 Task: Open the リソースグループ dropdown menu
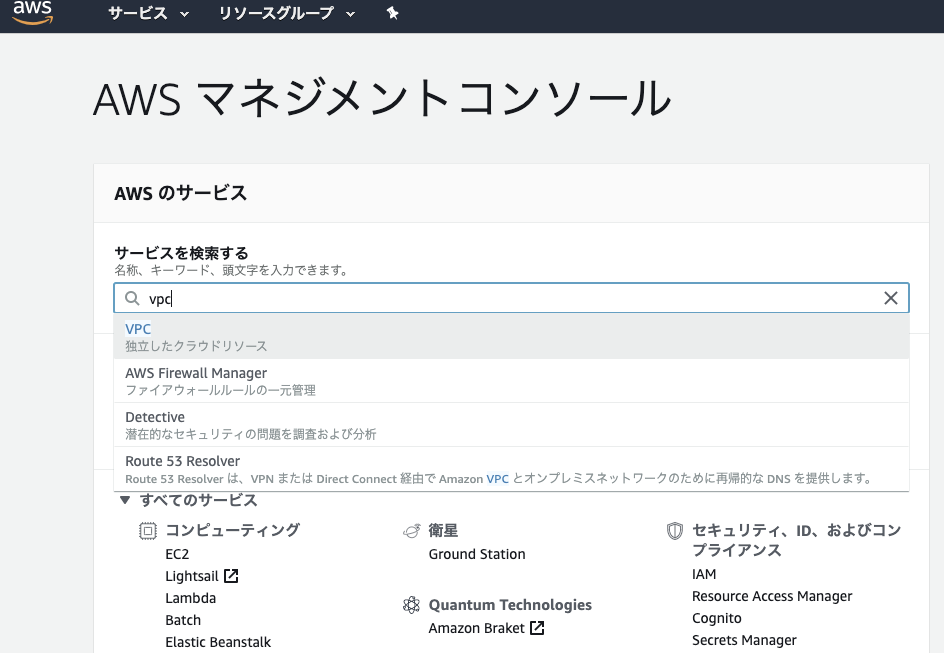coord(287,14)
